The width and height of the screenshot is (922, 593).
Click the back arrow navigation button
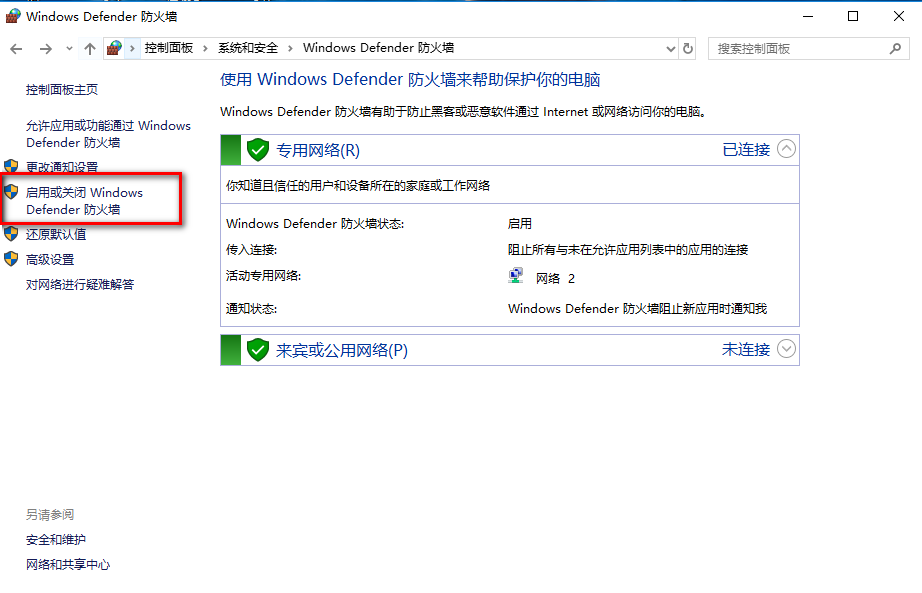(16, 48)
